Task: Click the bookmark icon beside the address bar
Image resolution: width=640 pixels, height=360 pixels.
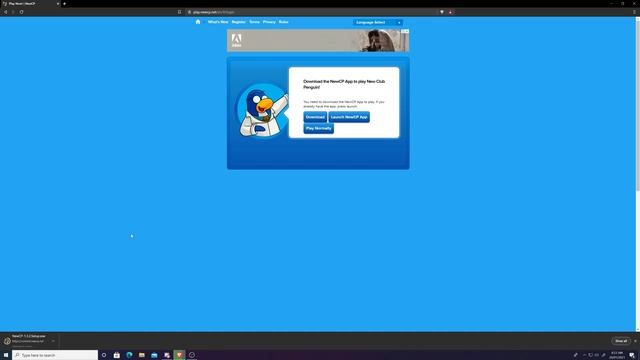Action: (180, 12)
